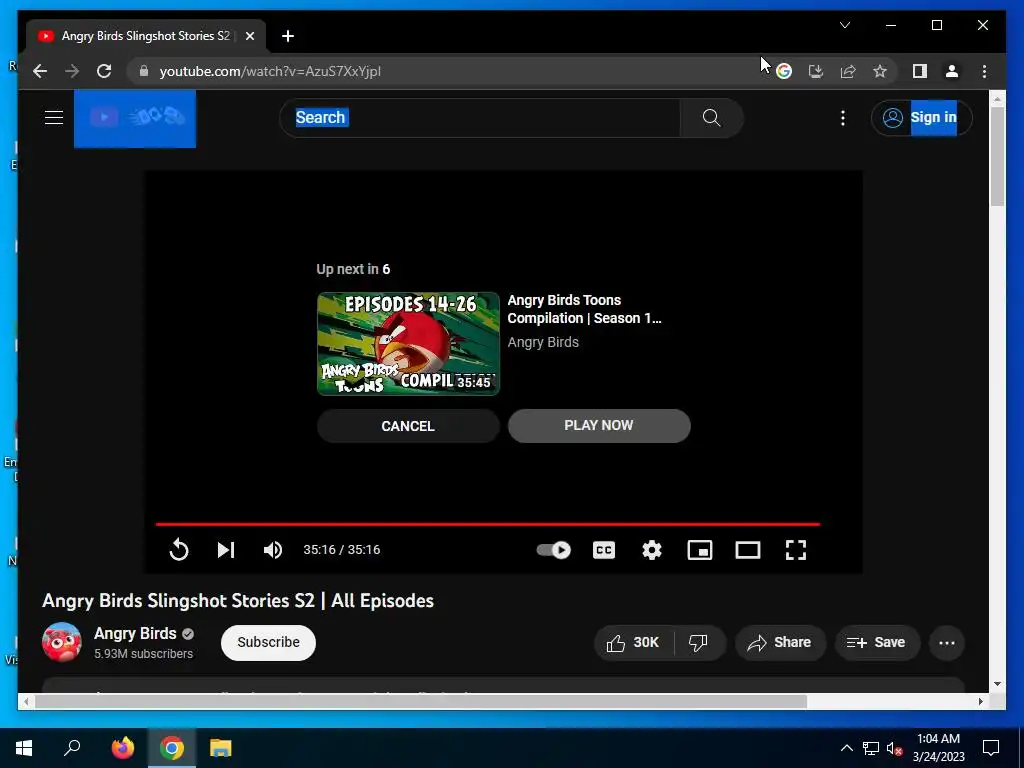Open the YouTube hamburger guide menu

54,118
